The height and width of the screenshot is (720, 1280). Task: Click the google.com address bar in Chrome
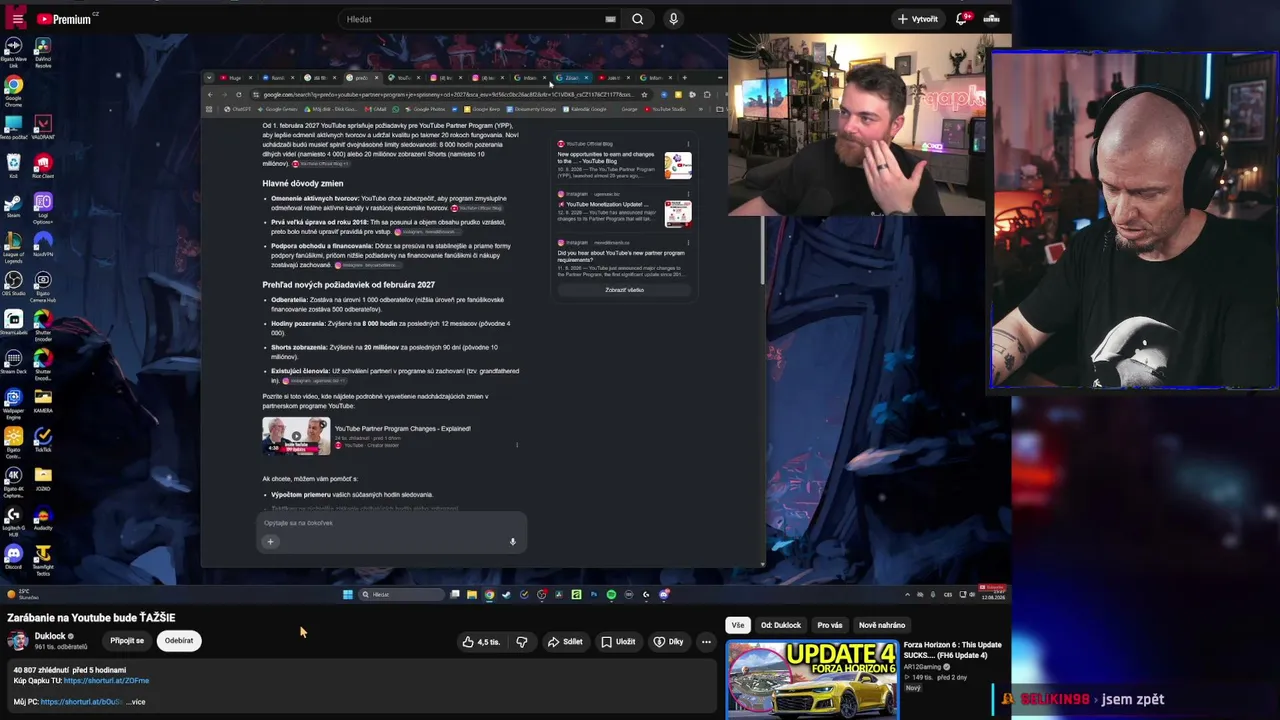(x=449, y=95)
